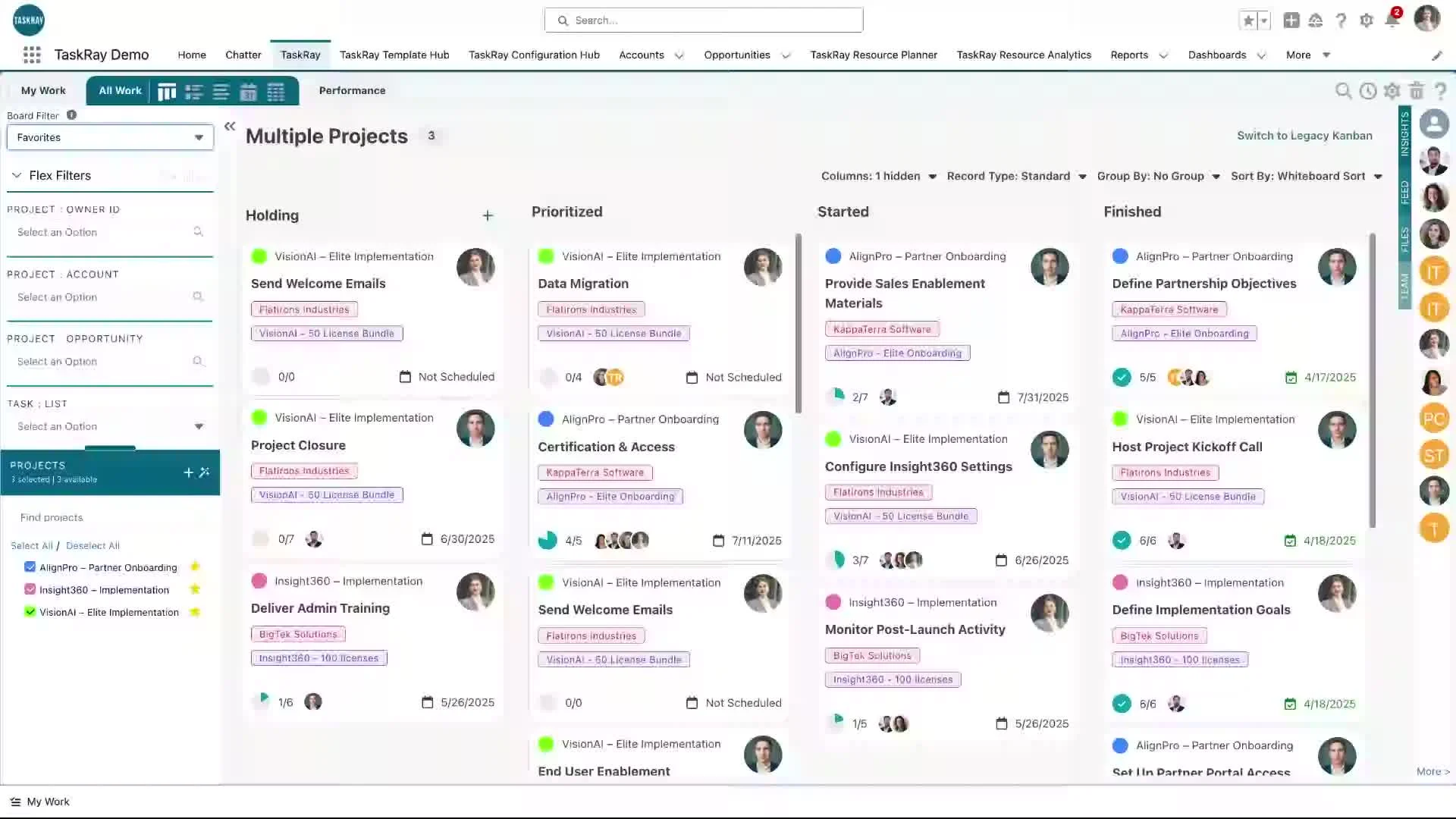Viewport: 1456px width, 819px height.
Task: Open recently viewed clock icon
Action: click(1368, 91)
